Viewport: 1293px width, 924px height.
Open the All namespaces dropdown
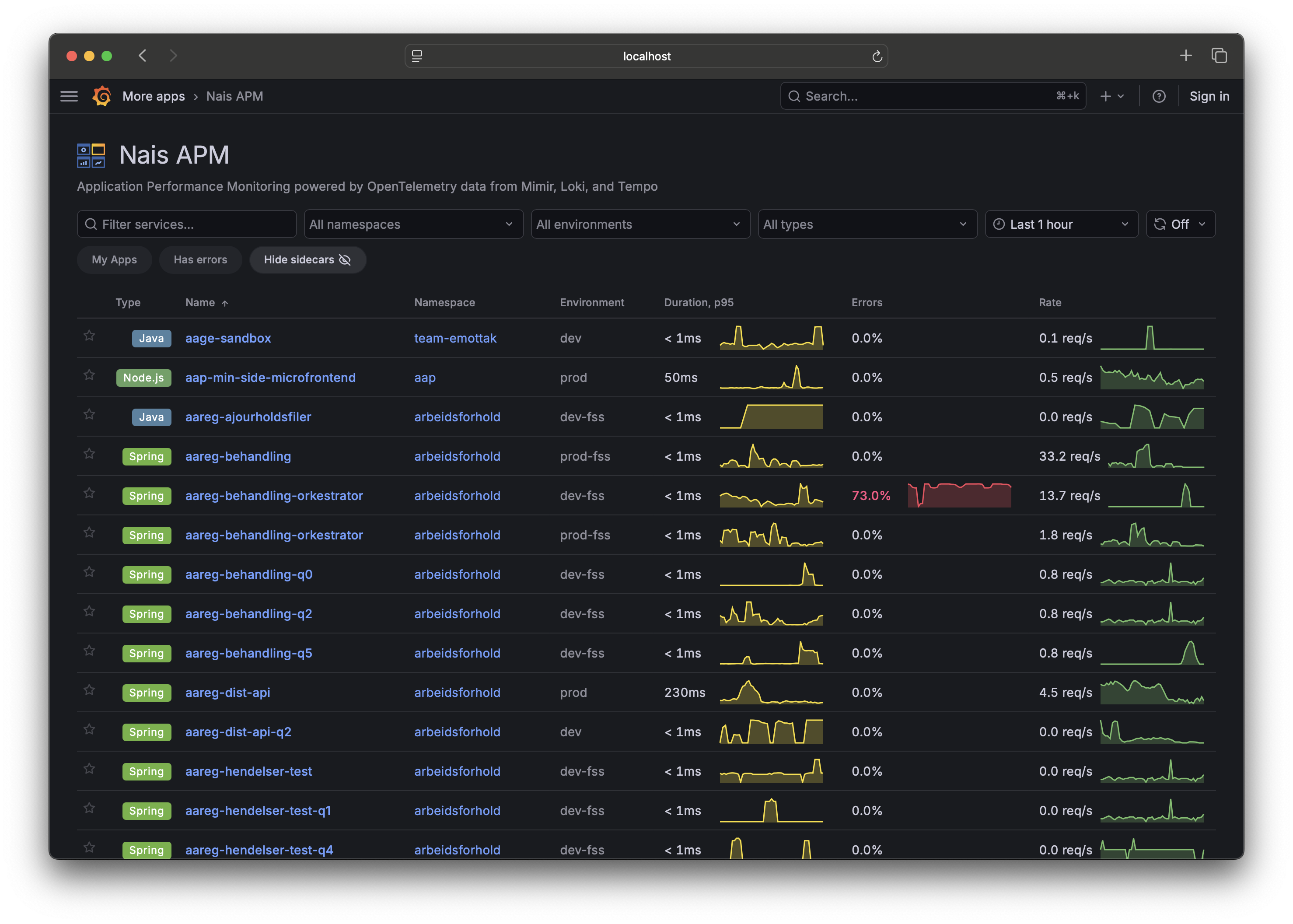point(413,224)
